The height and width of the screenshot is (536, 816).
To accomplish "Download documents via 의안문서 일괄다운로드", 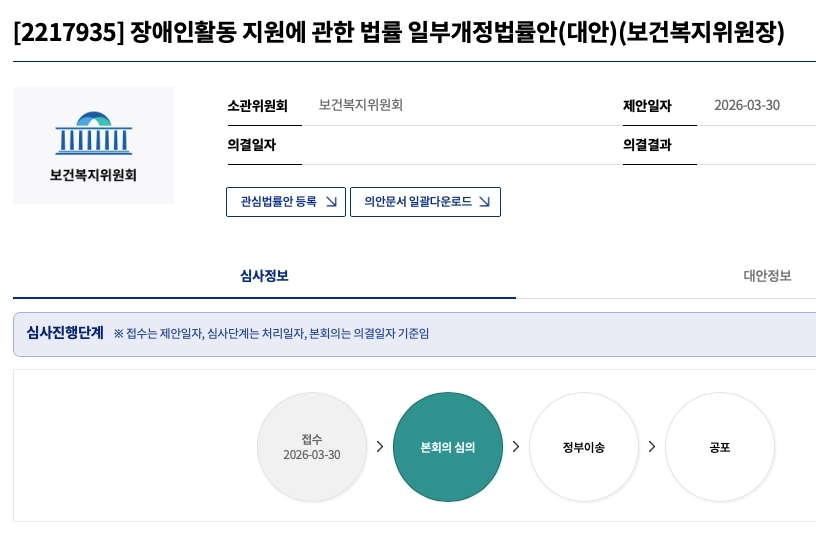I will point(425,202).
